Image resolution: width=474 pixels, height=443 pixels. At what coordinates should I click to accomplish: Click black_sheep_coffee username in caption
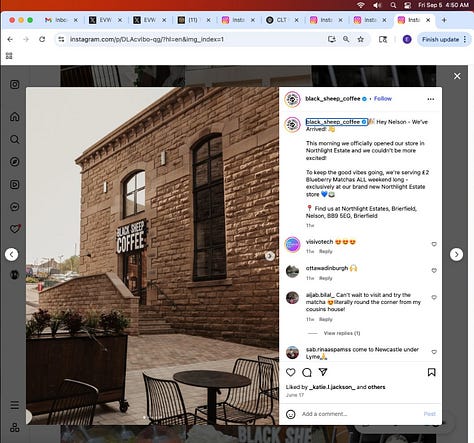(x=333, y=122)
